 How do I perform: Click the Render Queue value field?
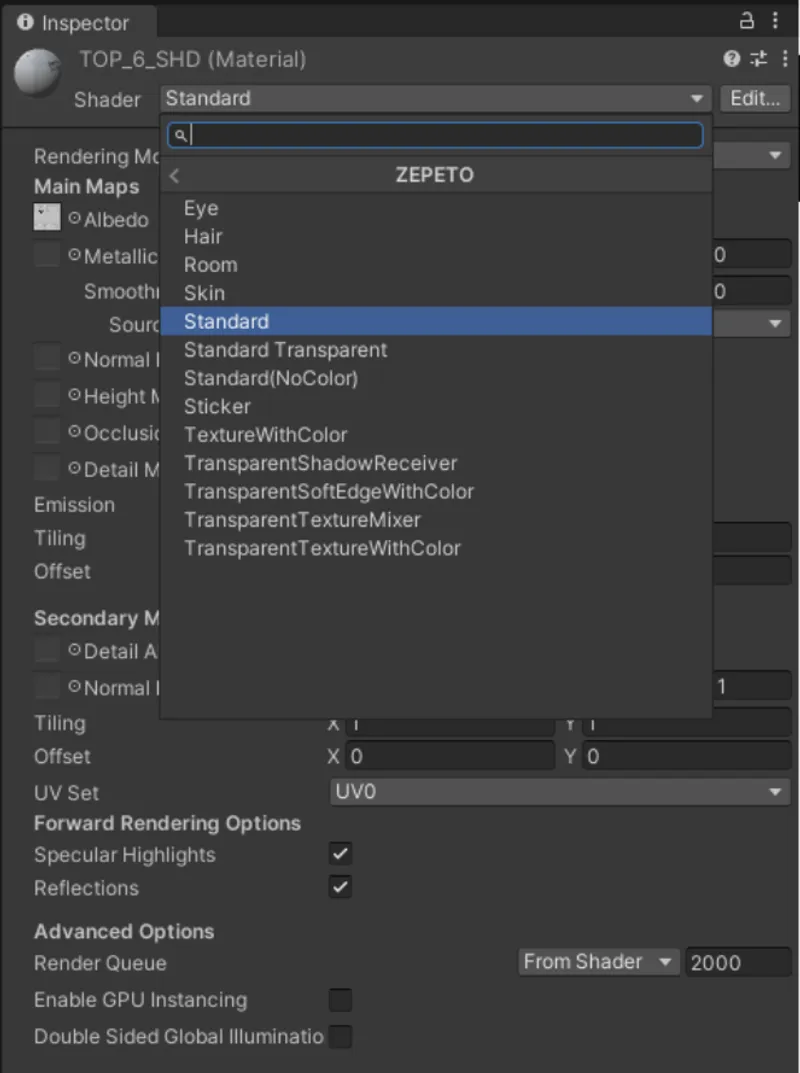[x=738, y=961]
